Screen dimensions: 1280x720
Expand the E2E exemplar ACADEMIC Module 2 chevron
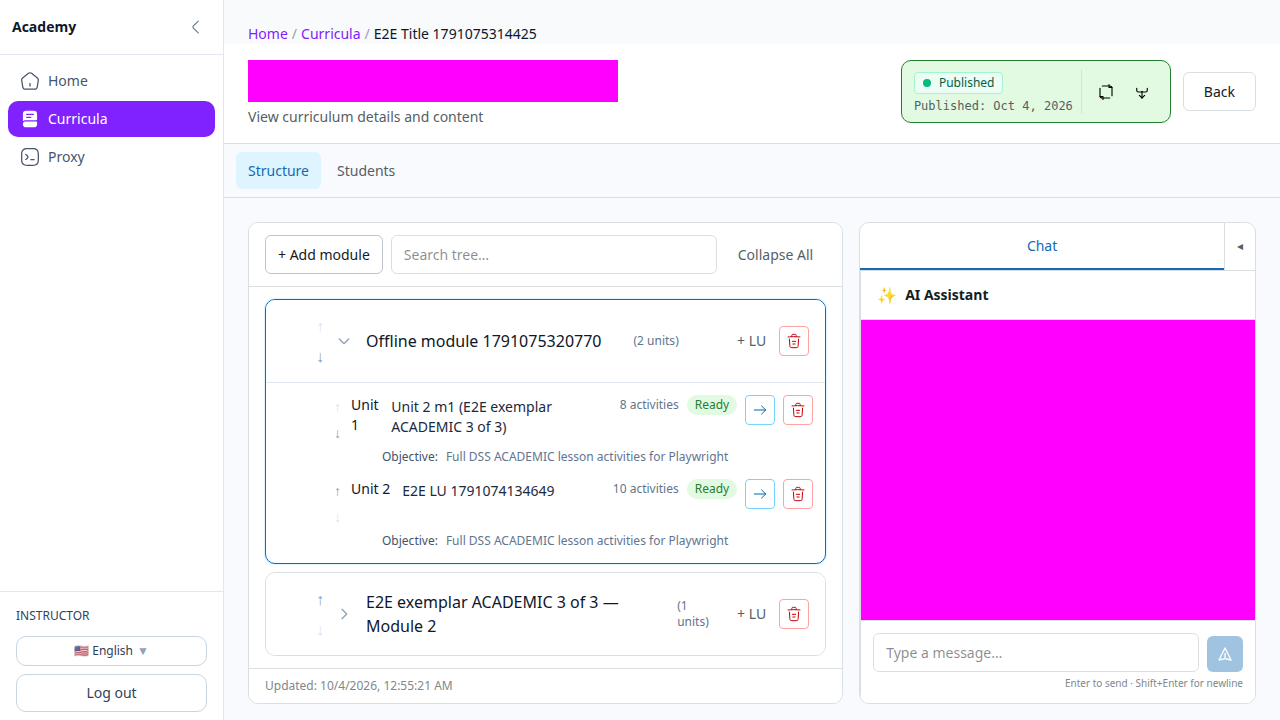344,614
